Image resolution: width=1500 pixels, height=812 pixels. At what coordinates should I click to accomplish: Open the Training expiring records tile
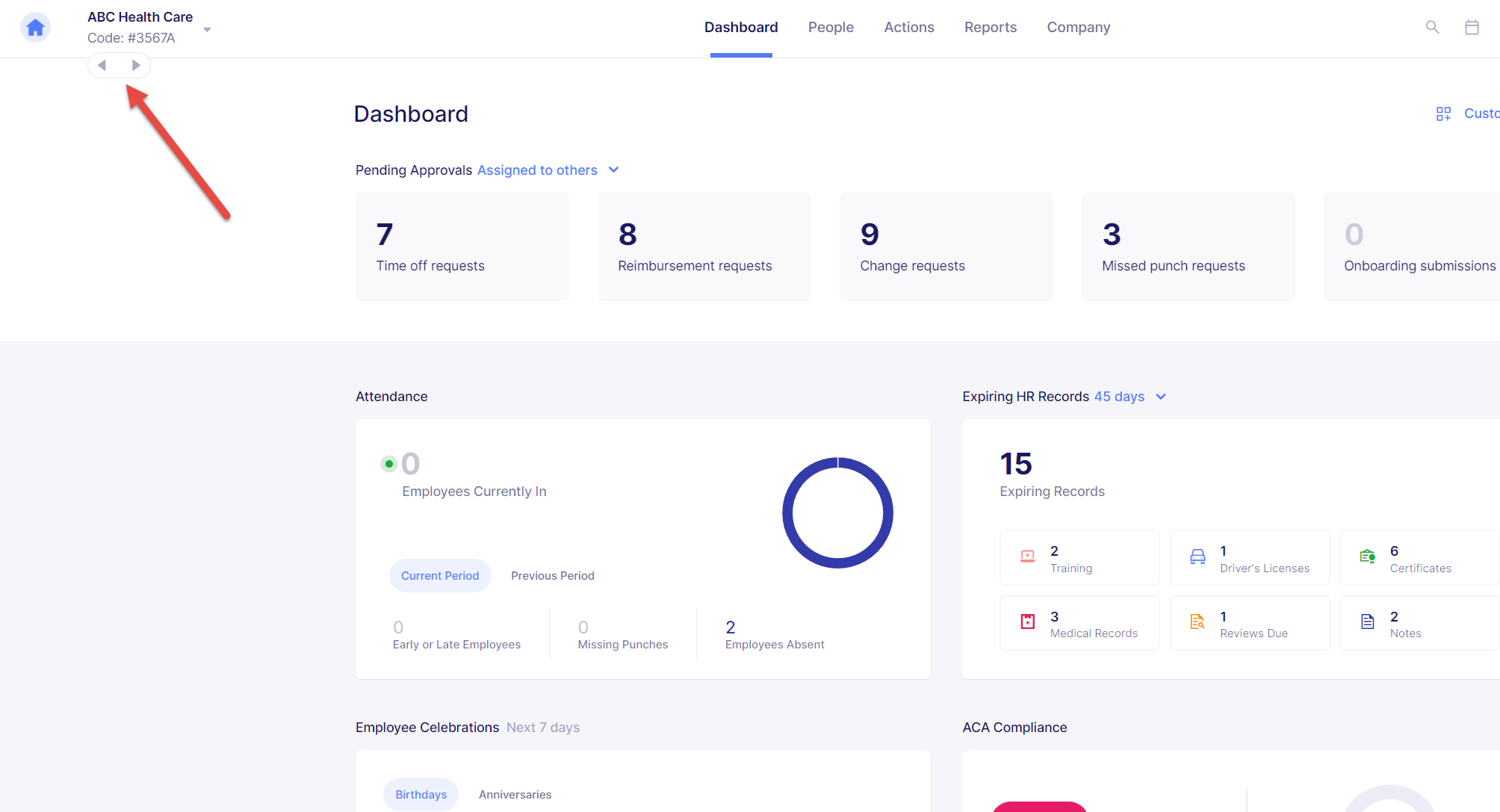(1079, 558)
